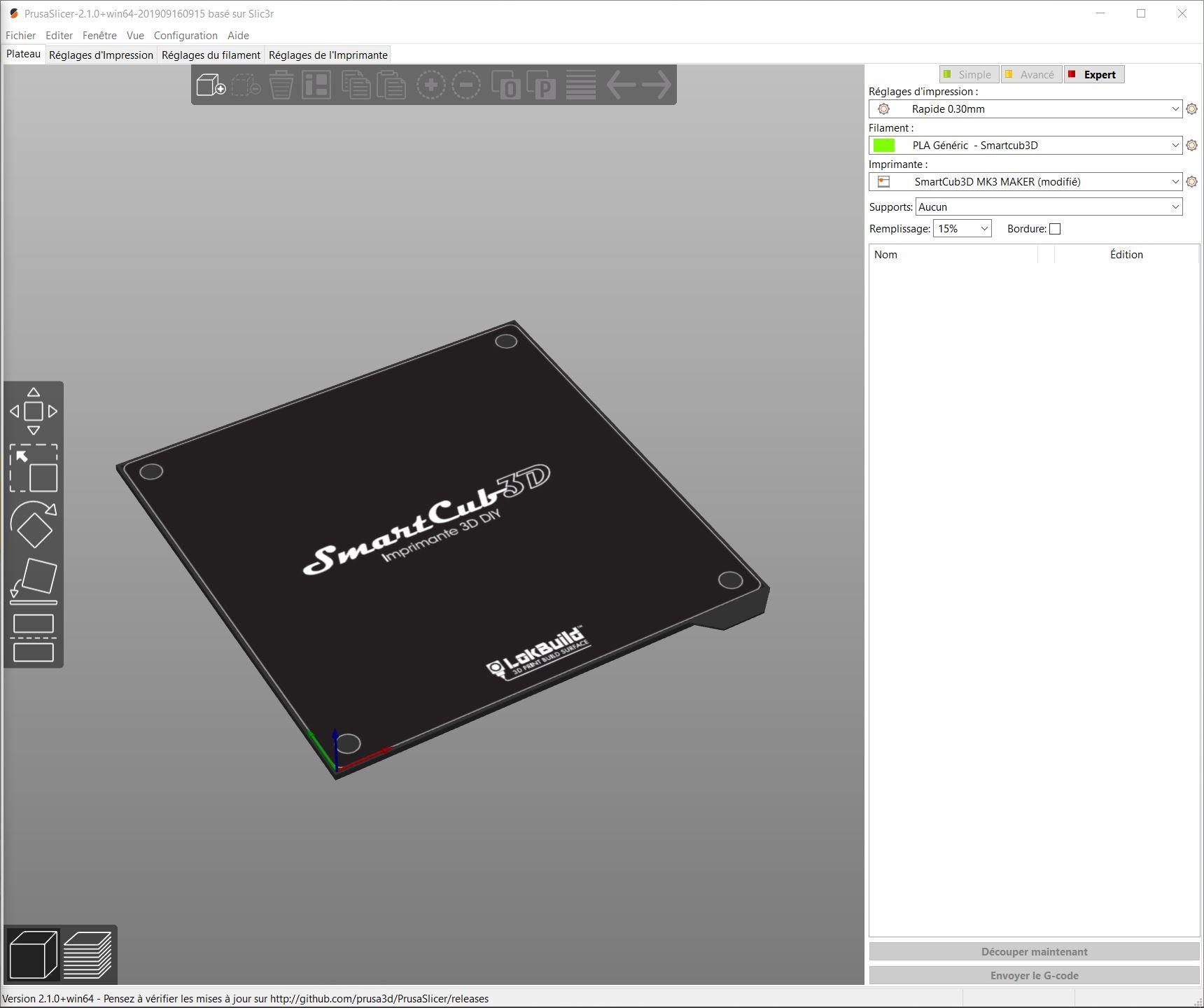
Task: Click the Édition column header
Action: pos(1126,255)
